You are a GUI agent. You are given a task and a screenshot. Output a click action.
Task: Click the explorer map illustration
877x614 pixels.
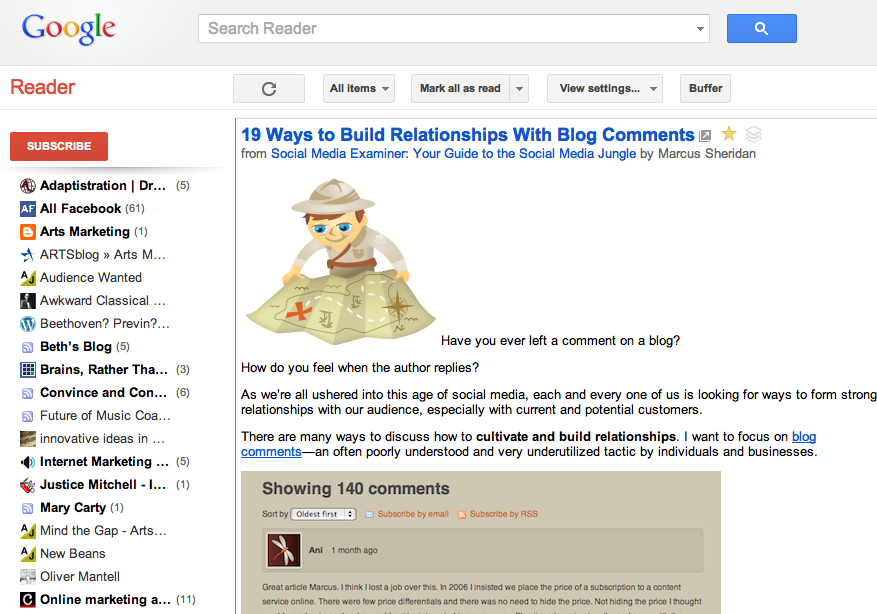(341, 262)
